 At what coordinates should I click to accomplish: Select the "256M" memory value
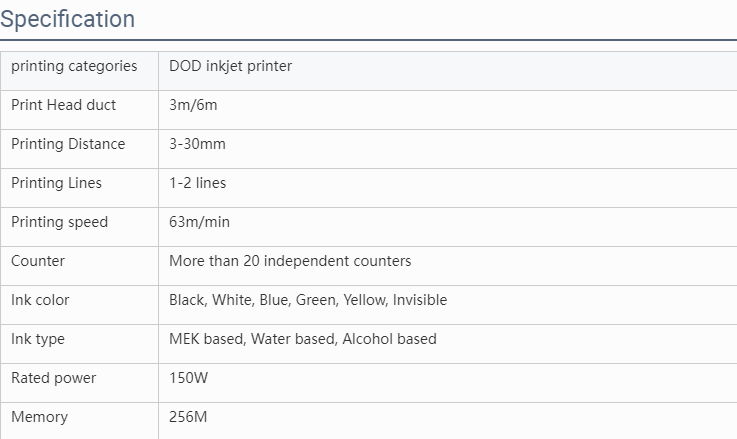[189, 417]
